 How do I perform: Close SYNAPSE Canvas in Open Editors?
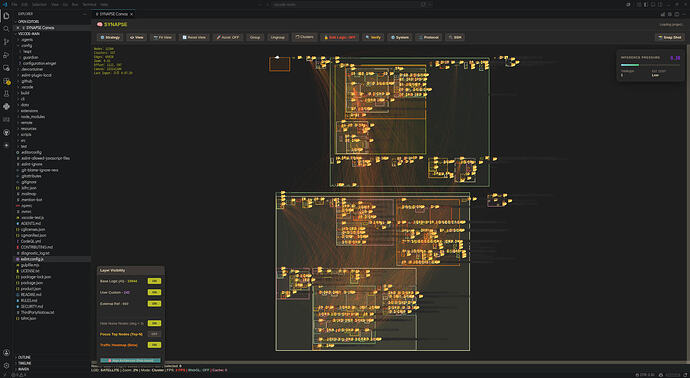[18, 27]
